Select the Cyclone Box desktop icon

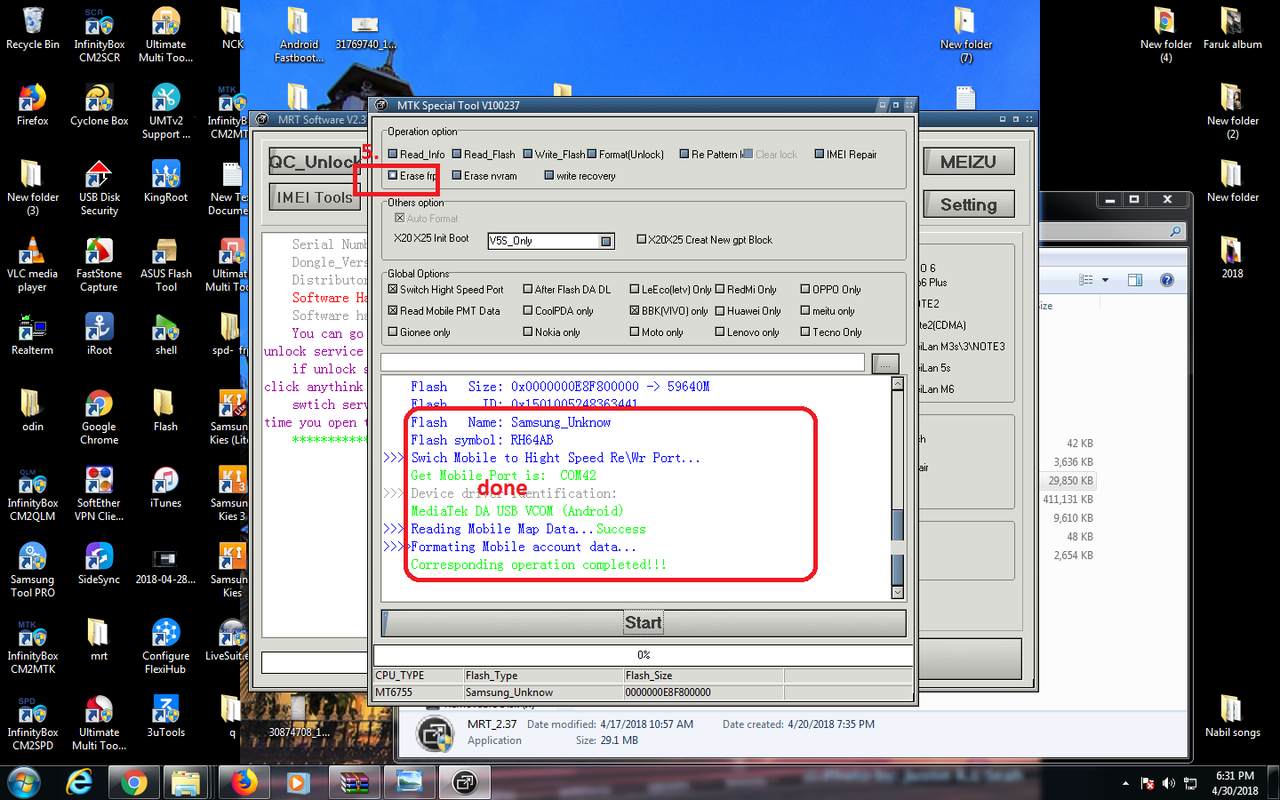point(99,105)
